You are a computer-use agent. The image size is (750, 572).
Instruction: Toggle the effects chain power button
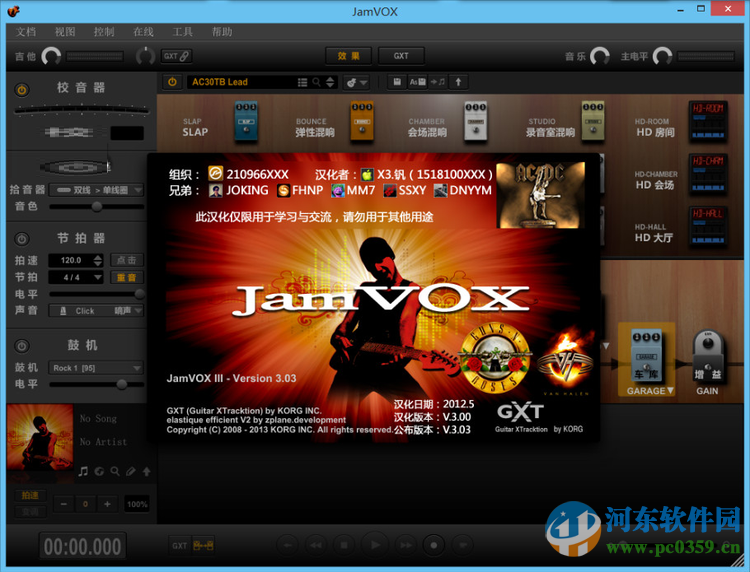pos(172,82)
